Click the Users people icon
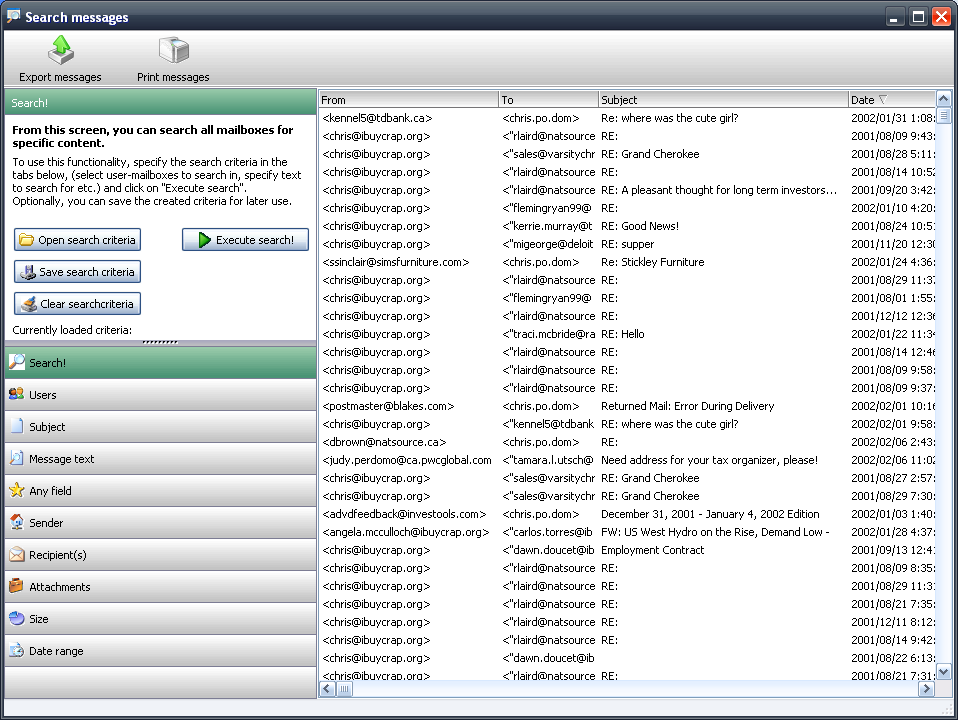Screen dimensions: 958x720 point(16,394)
